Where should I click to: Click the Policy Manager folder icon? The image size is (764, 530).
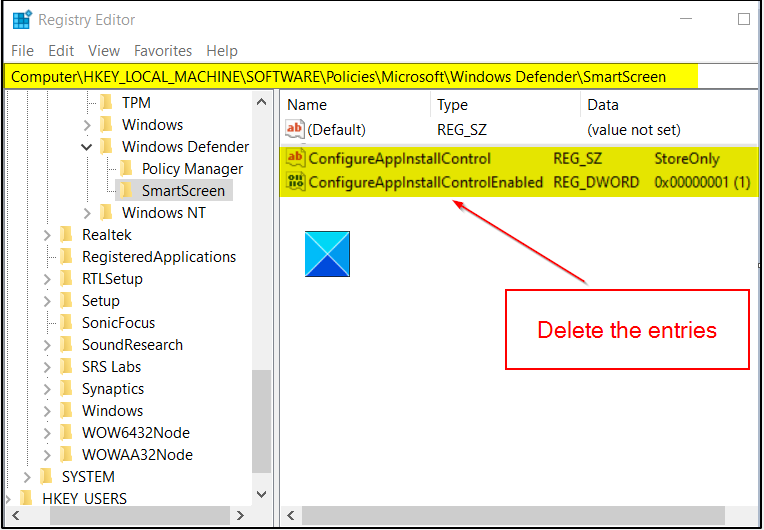(x=126, y=169)
